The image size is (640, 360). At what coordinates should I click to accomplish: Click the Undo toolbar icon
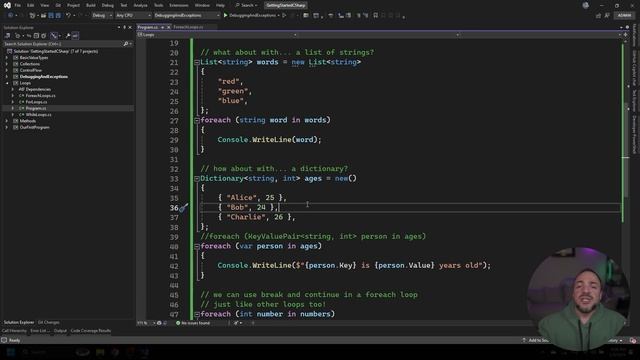(68, 16)
